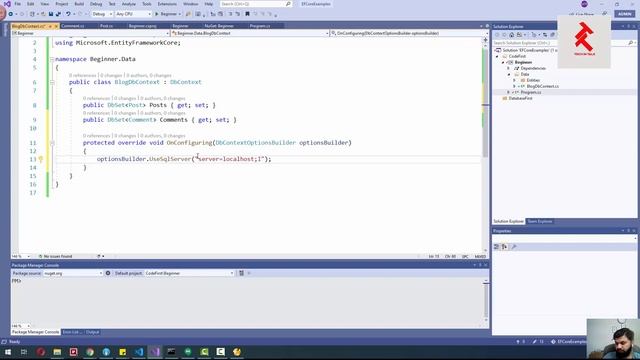Open the Any CPU platform dropdown
640x360 pixels.
coord(133,14)
